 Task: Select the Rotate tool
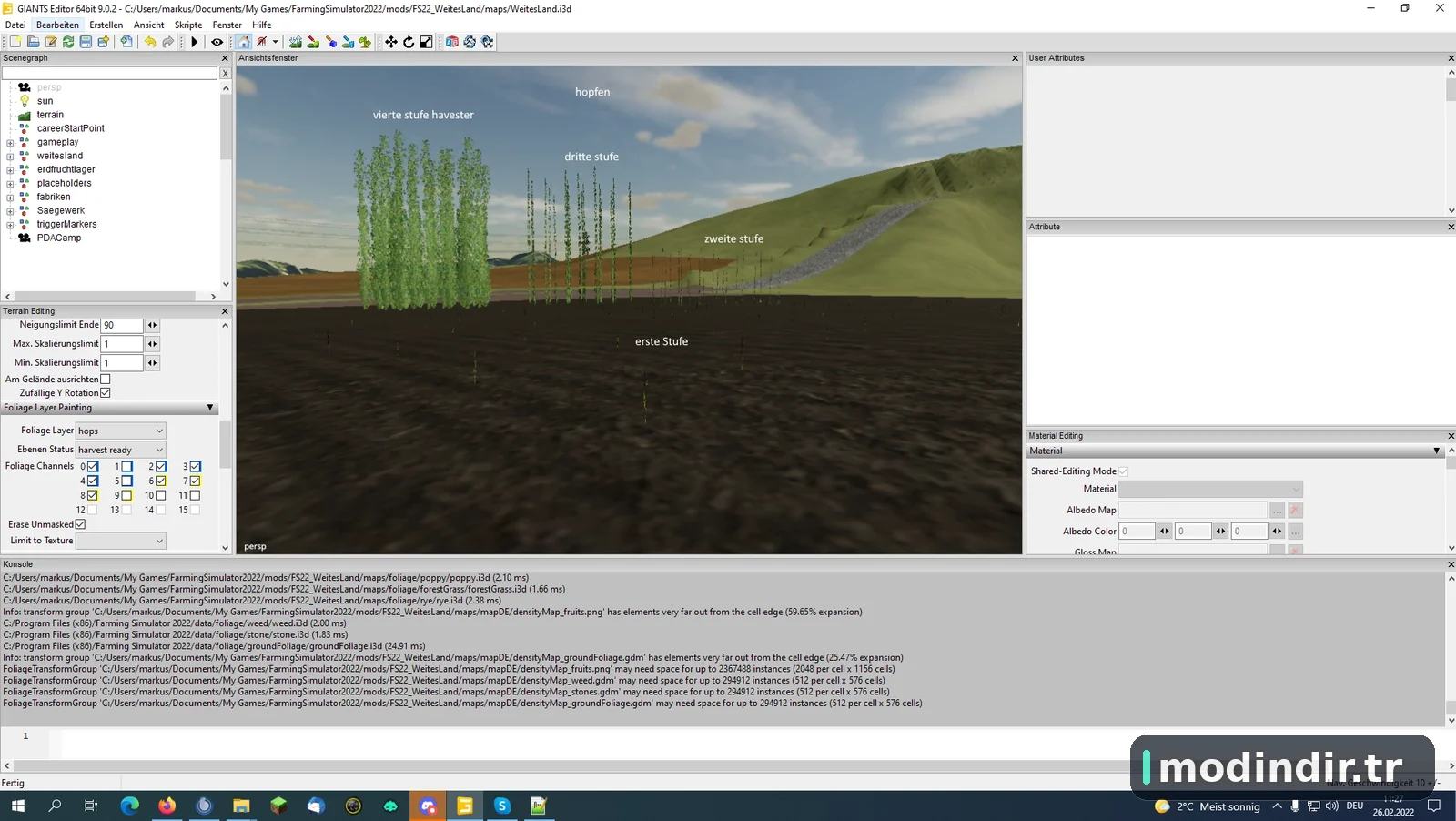tap(409, 42)
